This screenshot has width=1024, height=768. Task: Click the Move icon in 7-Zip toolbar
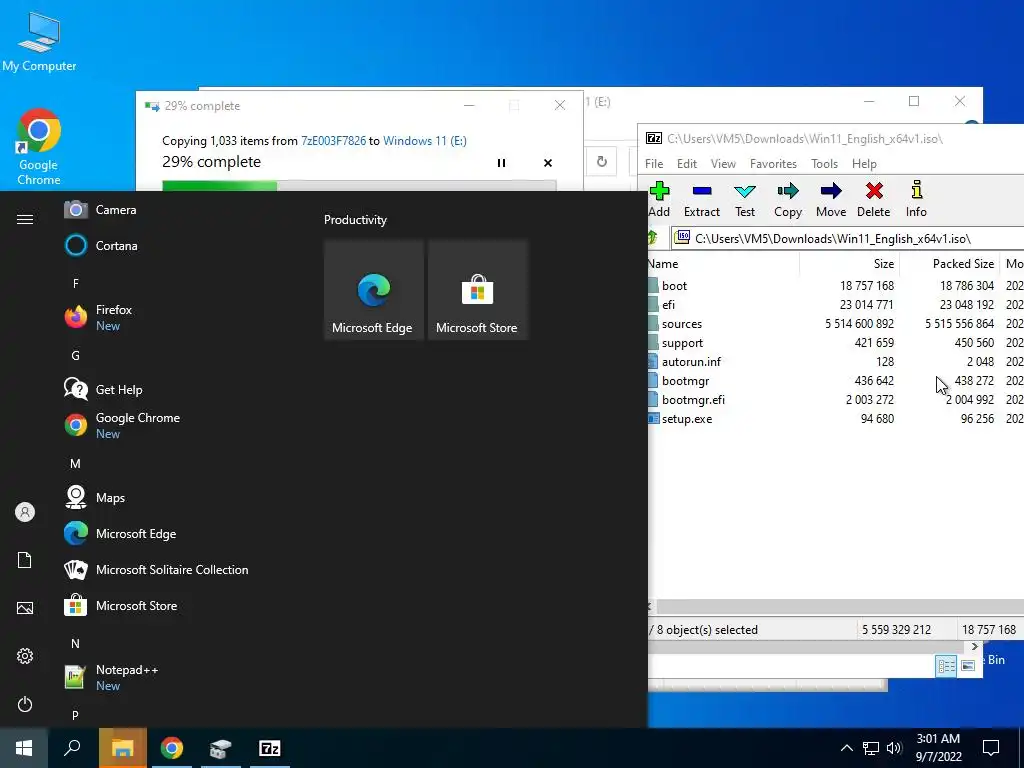831,199
